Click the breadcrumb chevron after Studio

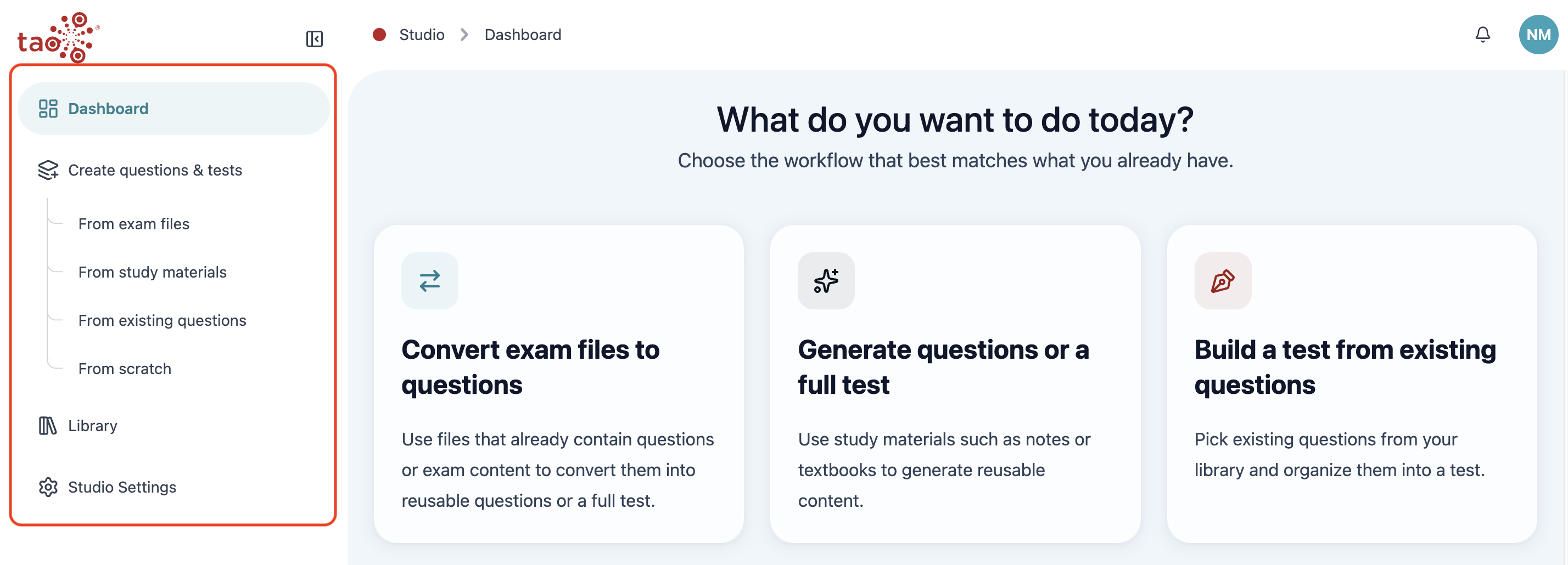tap(464, 35)
